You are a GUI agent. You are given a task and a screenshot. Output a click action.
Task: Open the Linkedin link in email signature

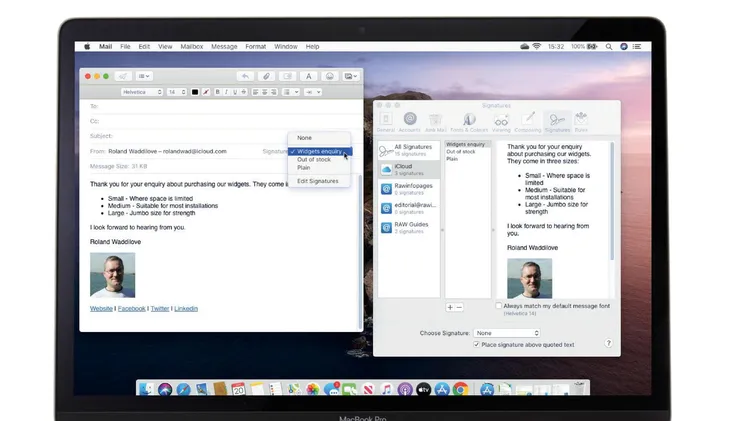[186, 309]
